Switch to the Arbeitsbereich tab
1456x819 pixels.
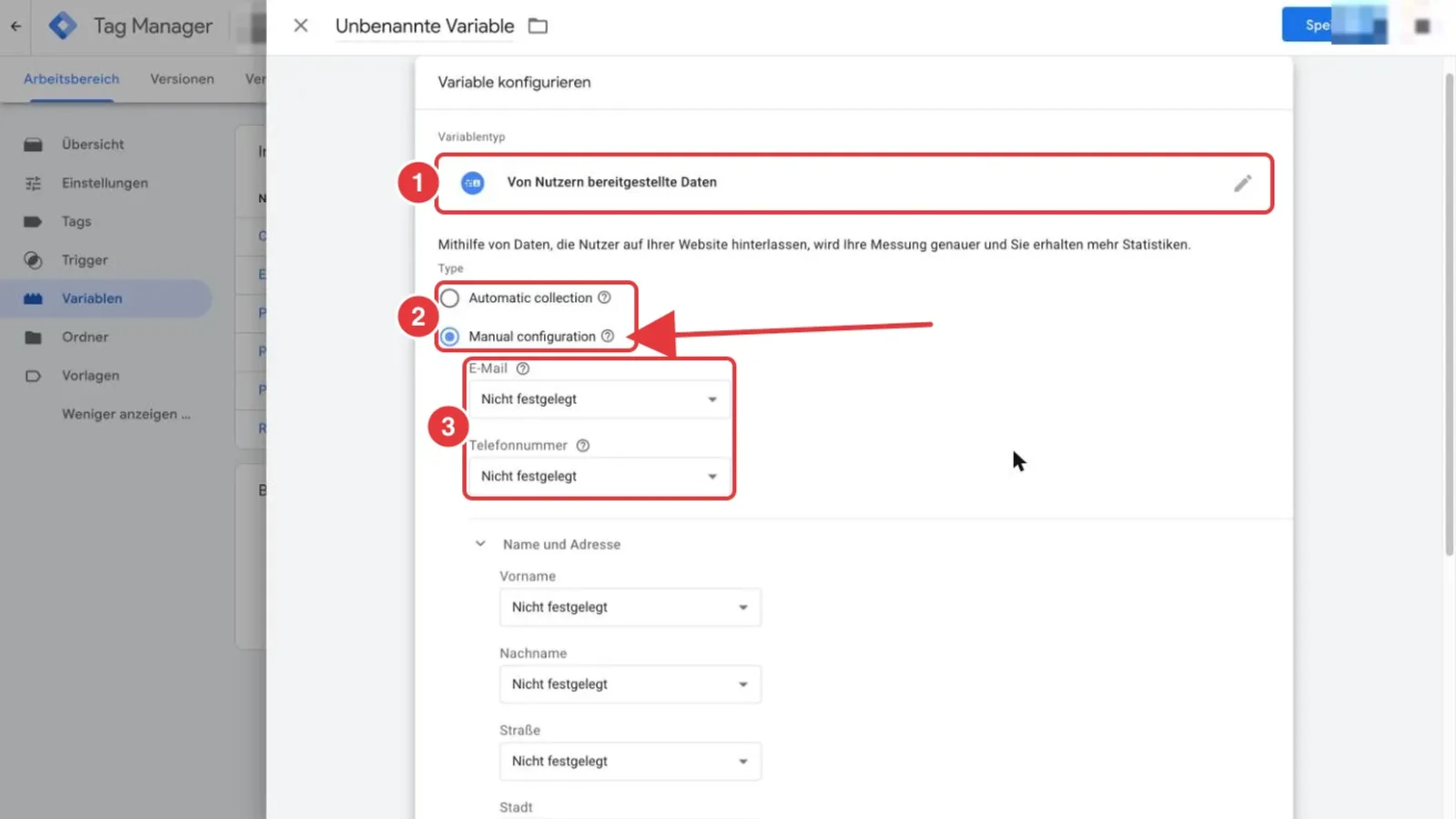coord(71,79)
